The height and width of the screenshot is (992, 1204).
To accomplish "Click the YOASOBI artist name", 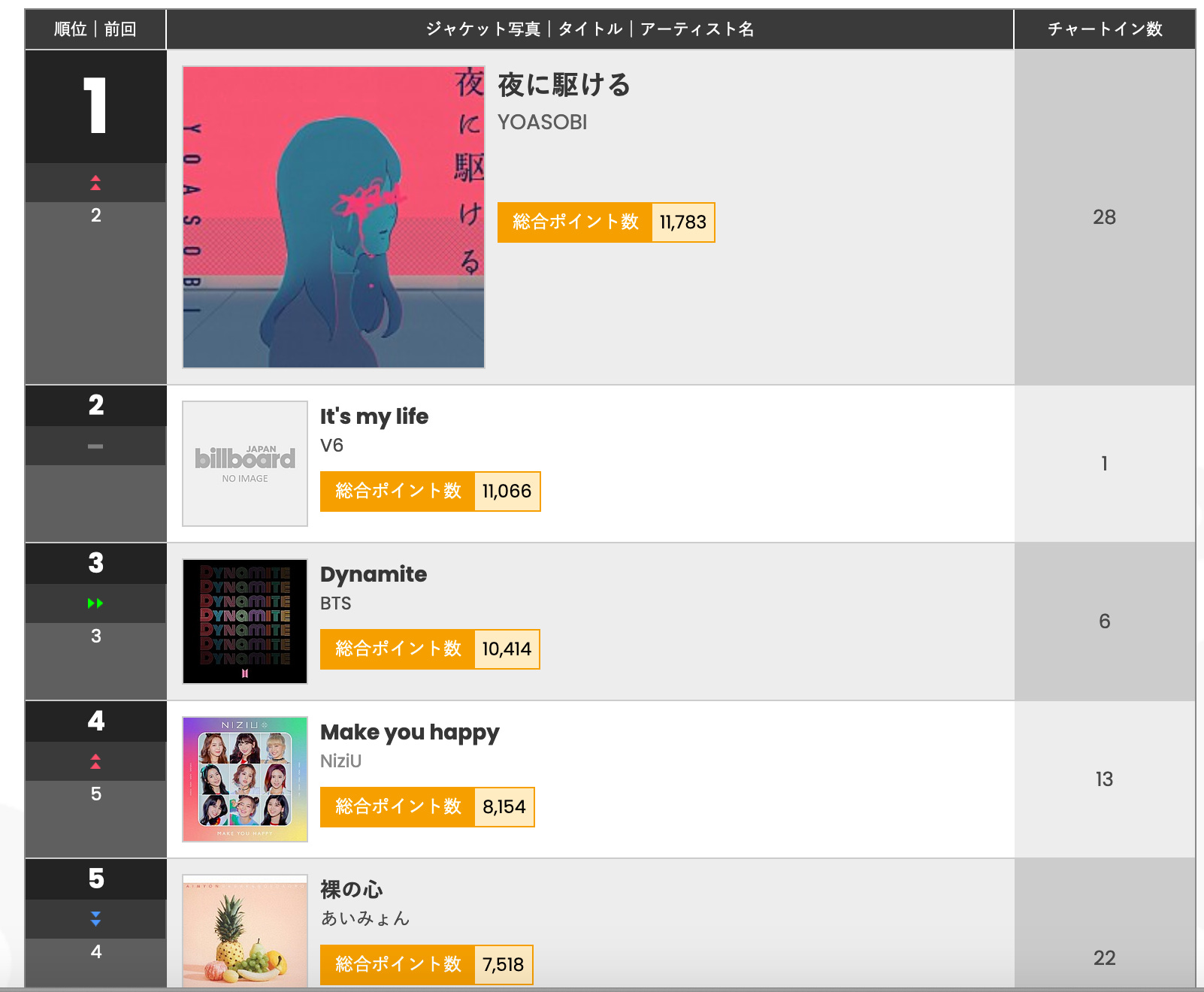I will click(x=543, y=122).
